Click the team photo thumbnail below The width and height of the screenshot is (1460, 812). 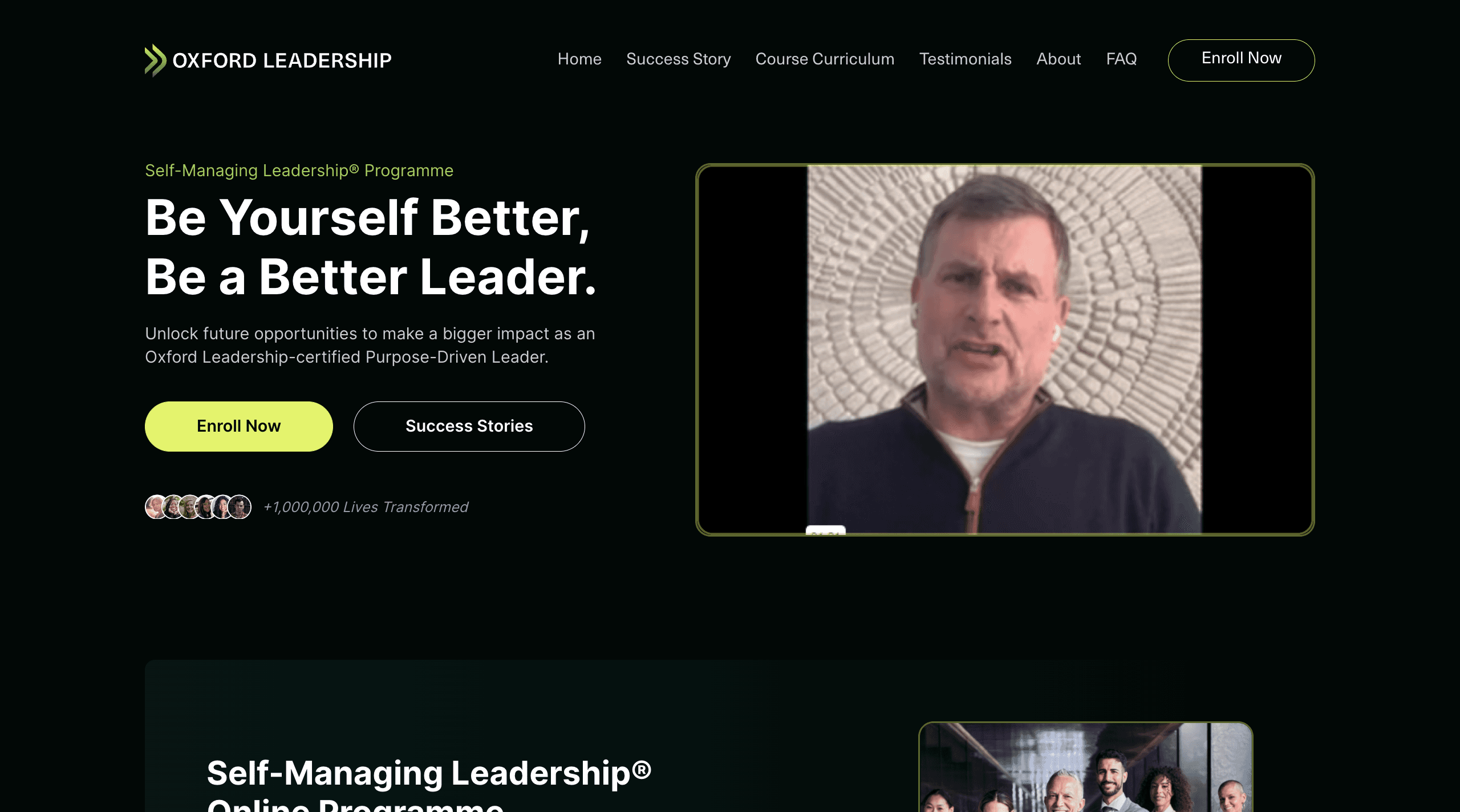click(x=1085, y=767)
